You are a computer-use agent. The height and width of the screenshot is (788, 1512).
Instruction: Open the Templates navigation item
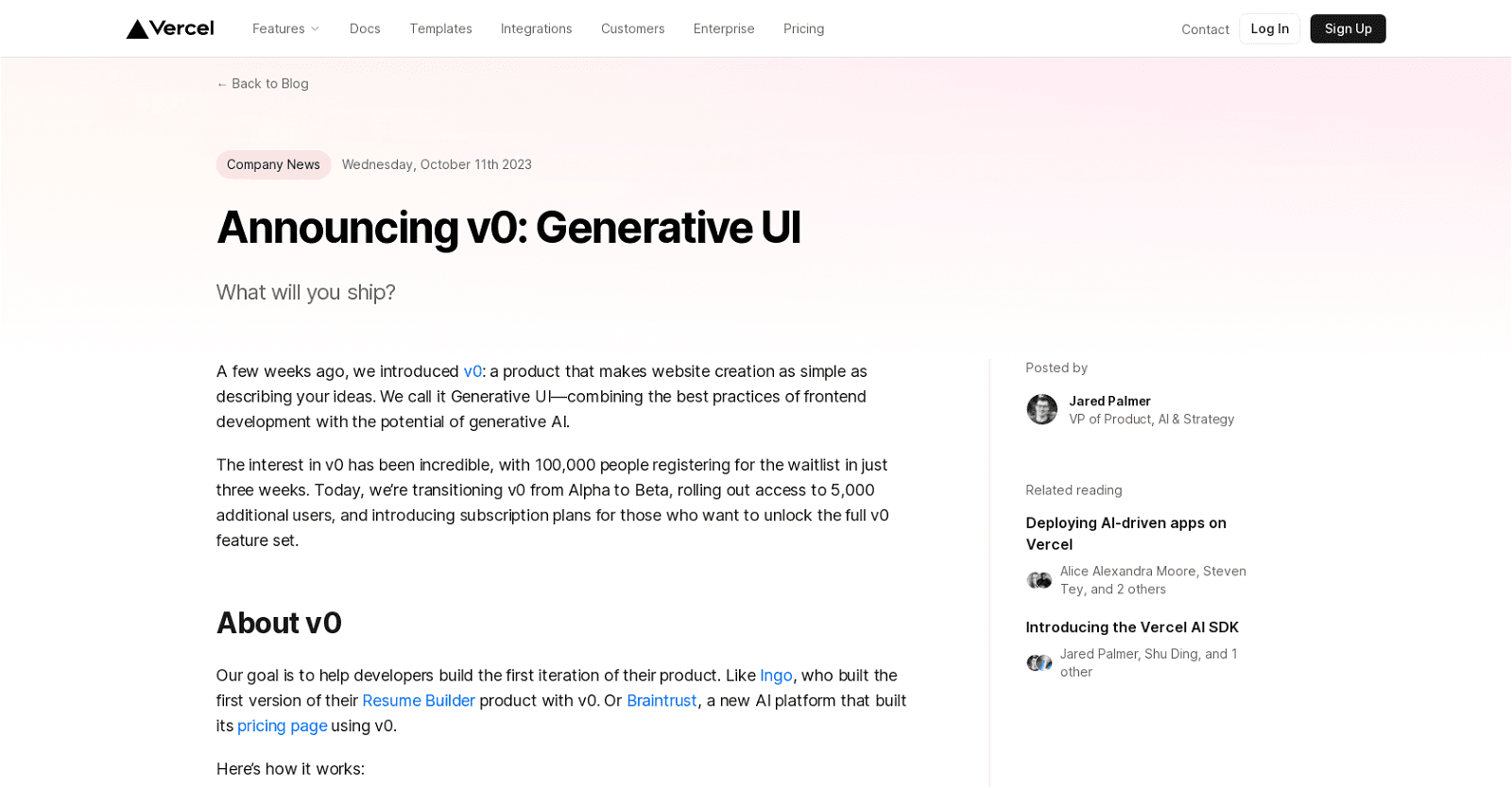pos(440,28)
